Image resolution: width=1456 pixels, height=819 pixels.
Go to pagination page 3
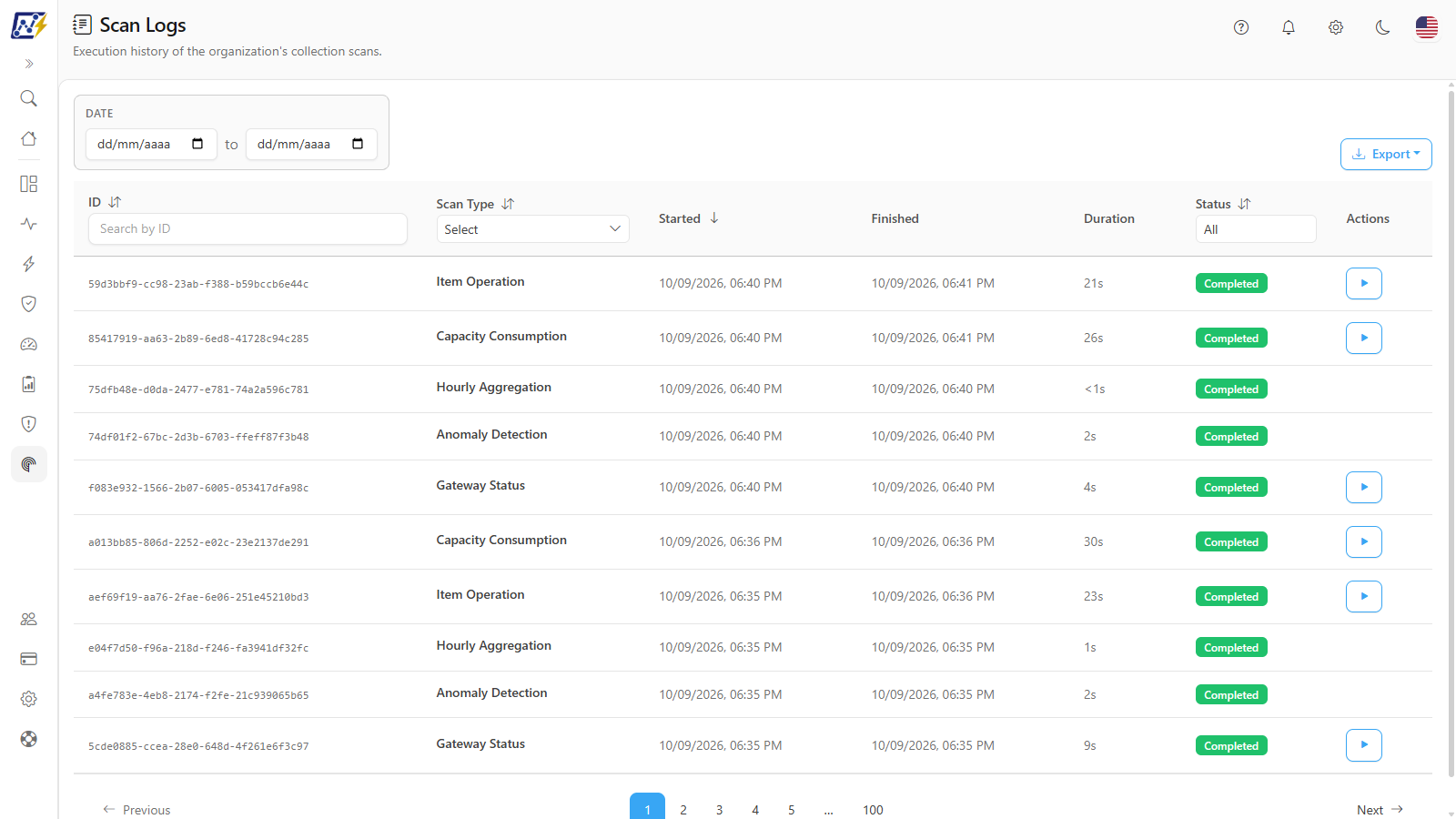719,809
